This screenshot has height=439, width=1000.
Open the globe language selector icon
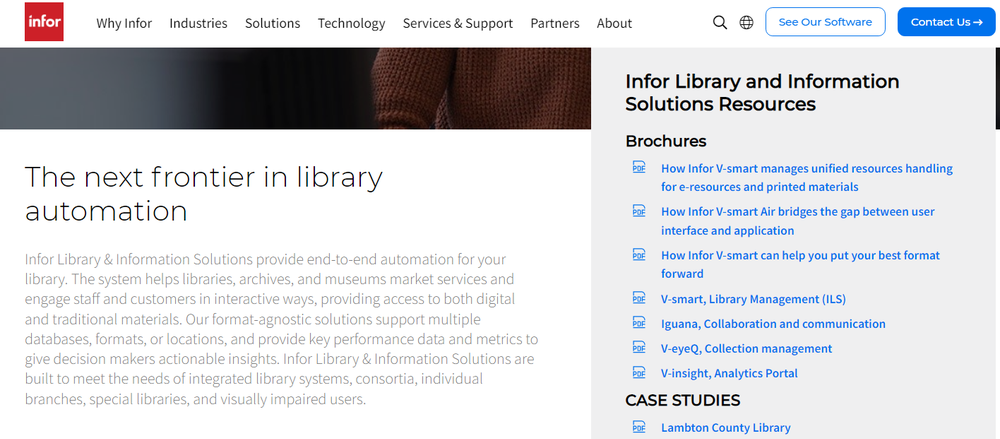[746, 23]
